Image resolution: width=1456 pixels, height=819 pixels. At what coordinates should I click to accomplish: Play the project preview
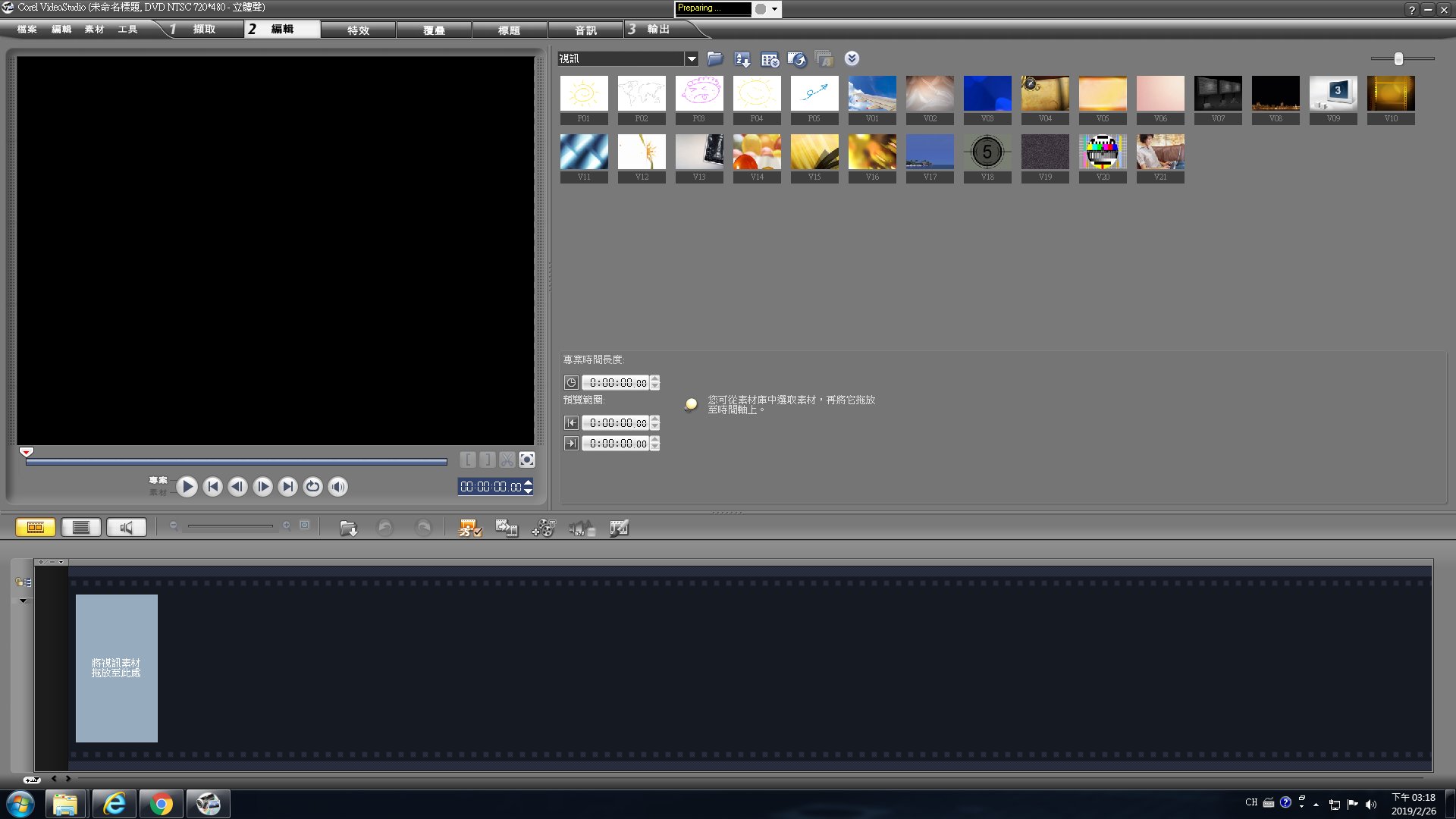[x=187, y=486]
